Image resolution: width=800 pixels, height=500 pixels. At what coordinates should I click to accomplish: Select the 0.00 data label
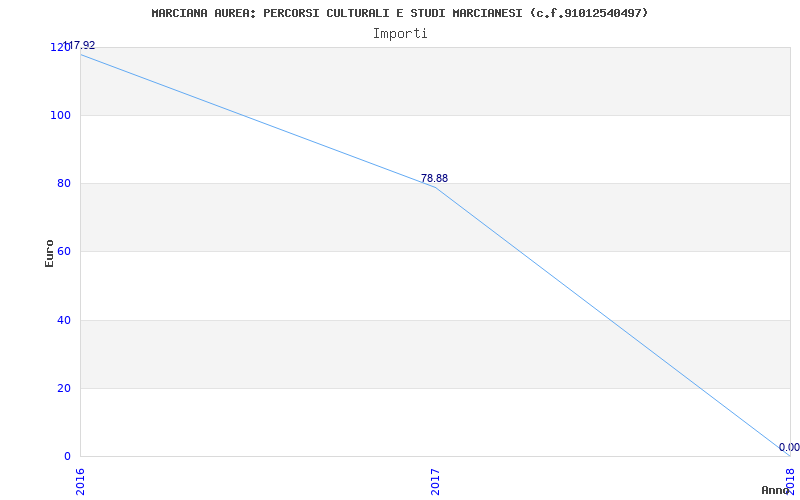click(789, 447)
